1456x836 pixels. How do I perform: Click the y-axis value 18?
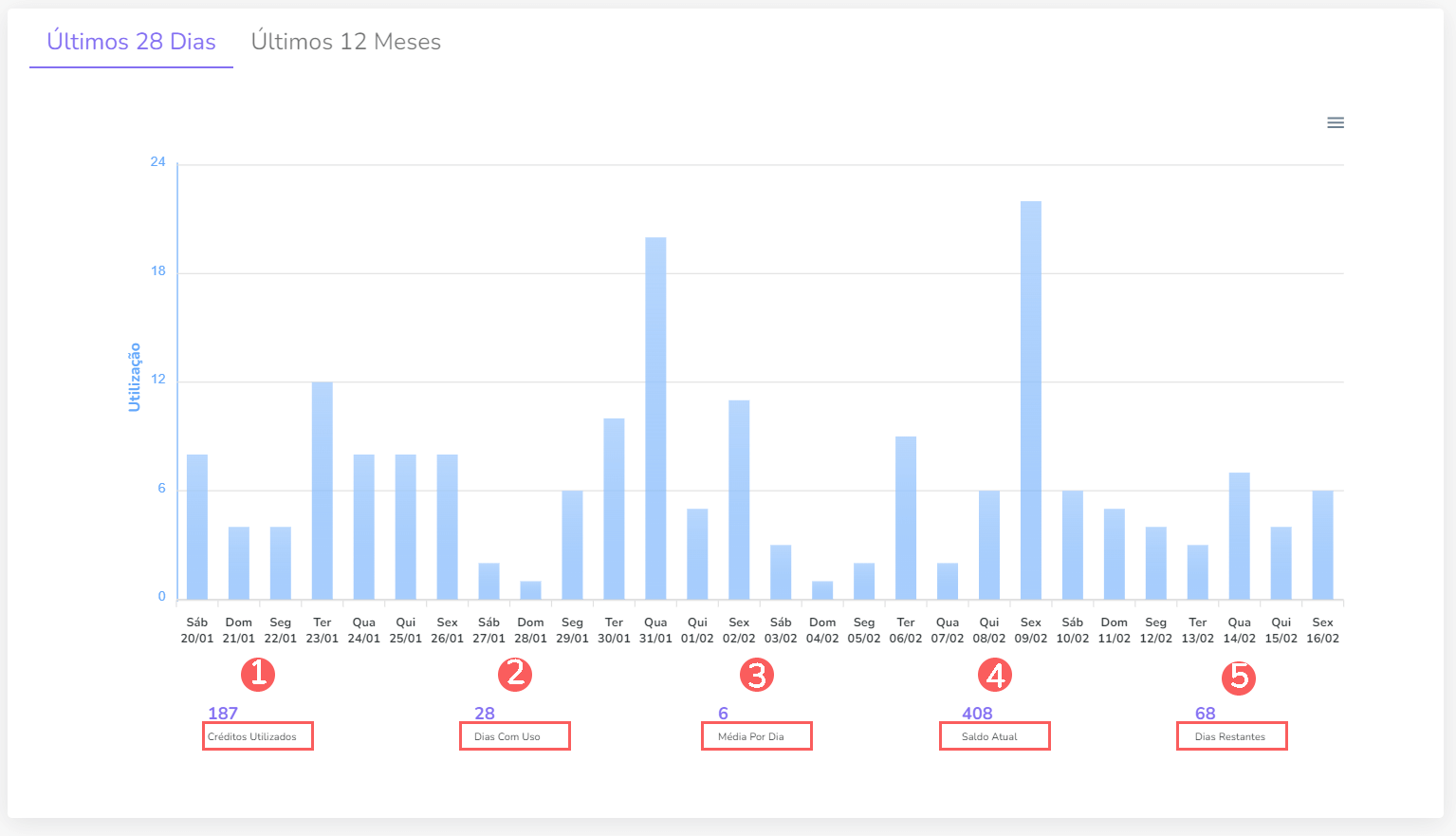[157, 270]
